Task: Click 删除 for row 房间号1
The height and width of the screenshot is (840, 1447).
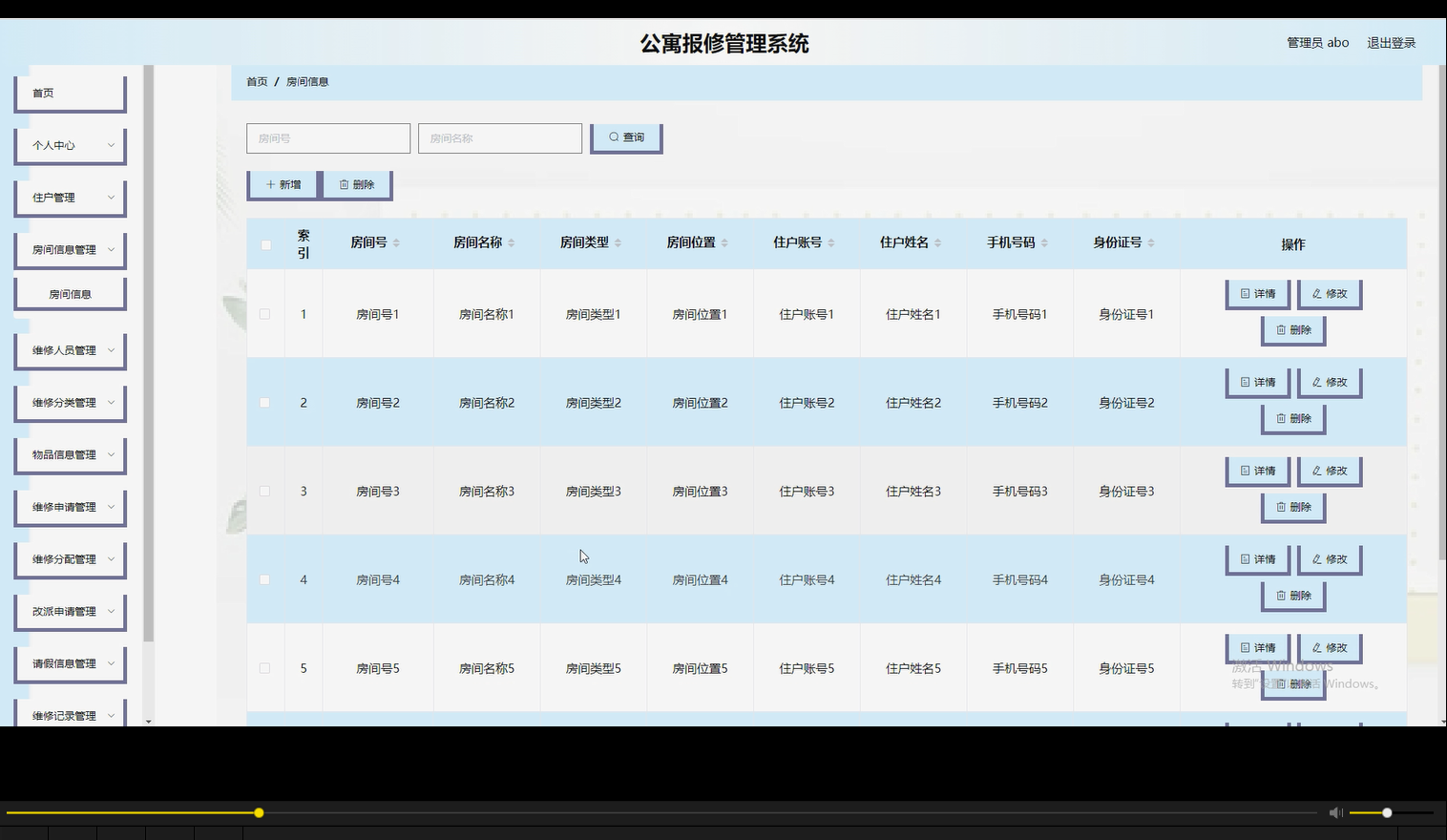Action: click(x=1293, y=330)
